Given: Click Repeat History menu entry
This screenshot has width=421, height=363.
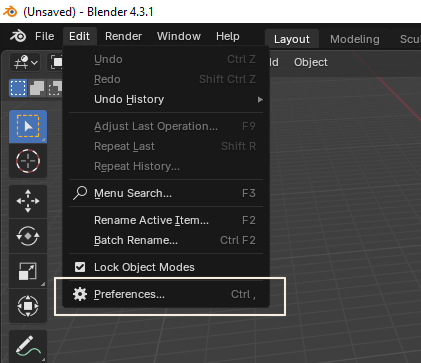Looking at the screenshot, I should [166, 166].
